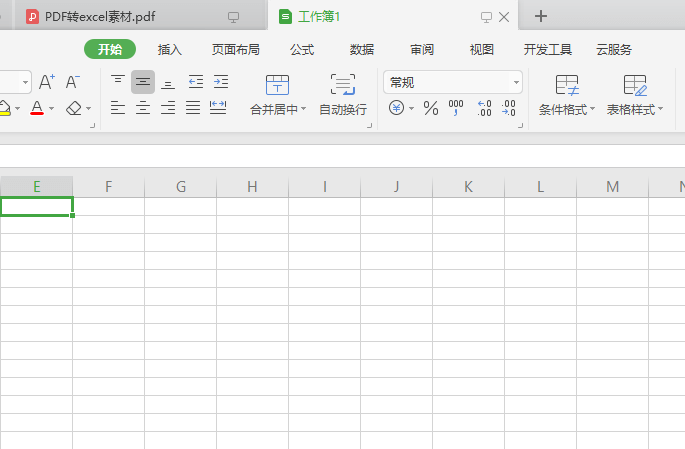Open the eraser clear options dropdown
The image size is (685, 449).
89,108
